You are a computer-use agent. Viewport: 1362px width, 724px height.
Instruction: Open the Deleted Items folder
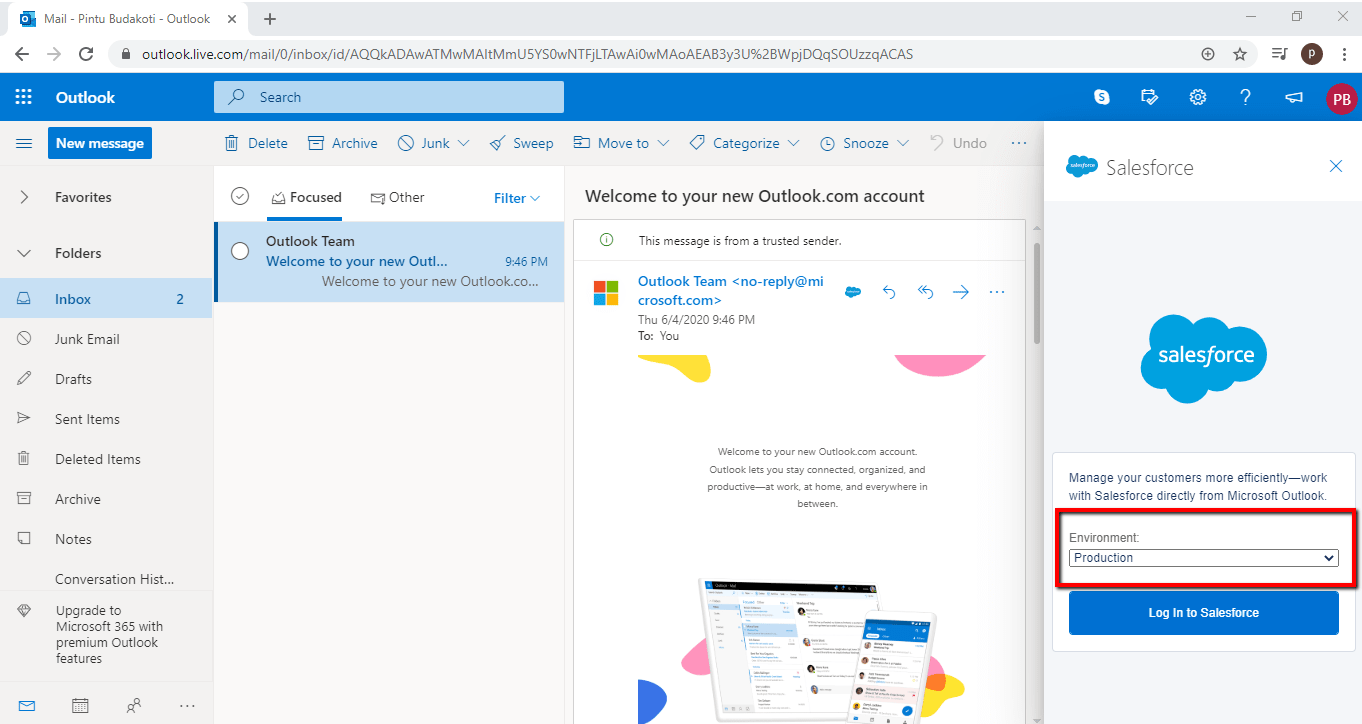106,459
